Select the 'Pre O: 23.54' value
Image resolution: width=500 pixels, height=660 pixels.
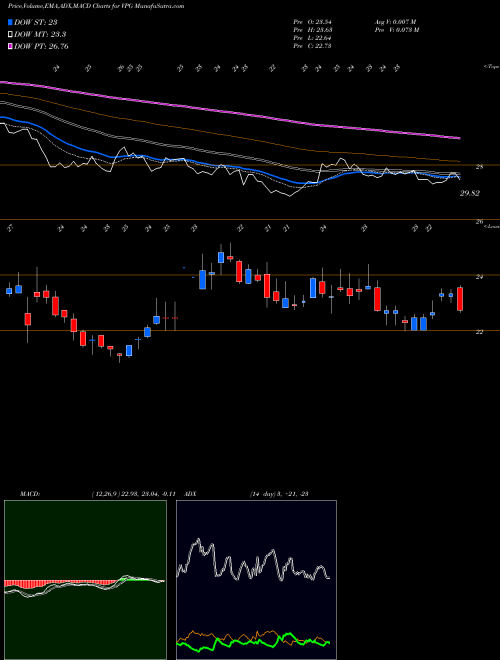pyautogui.click(x=313, y=22)
